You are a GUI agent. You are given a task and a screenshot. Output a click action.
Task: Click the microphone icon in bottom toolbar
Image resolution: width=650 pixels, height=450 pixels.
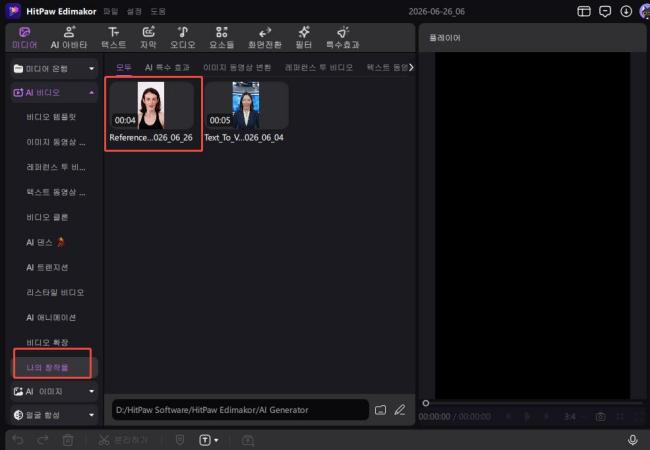tap(633, 440)
